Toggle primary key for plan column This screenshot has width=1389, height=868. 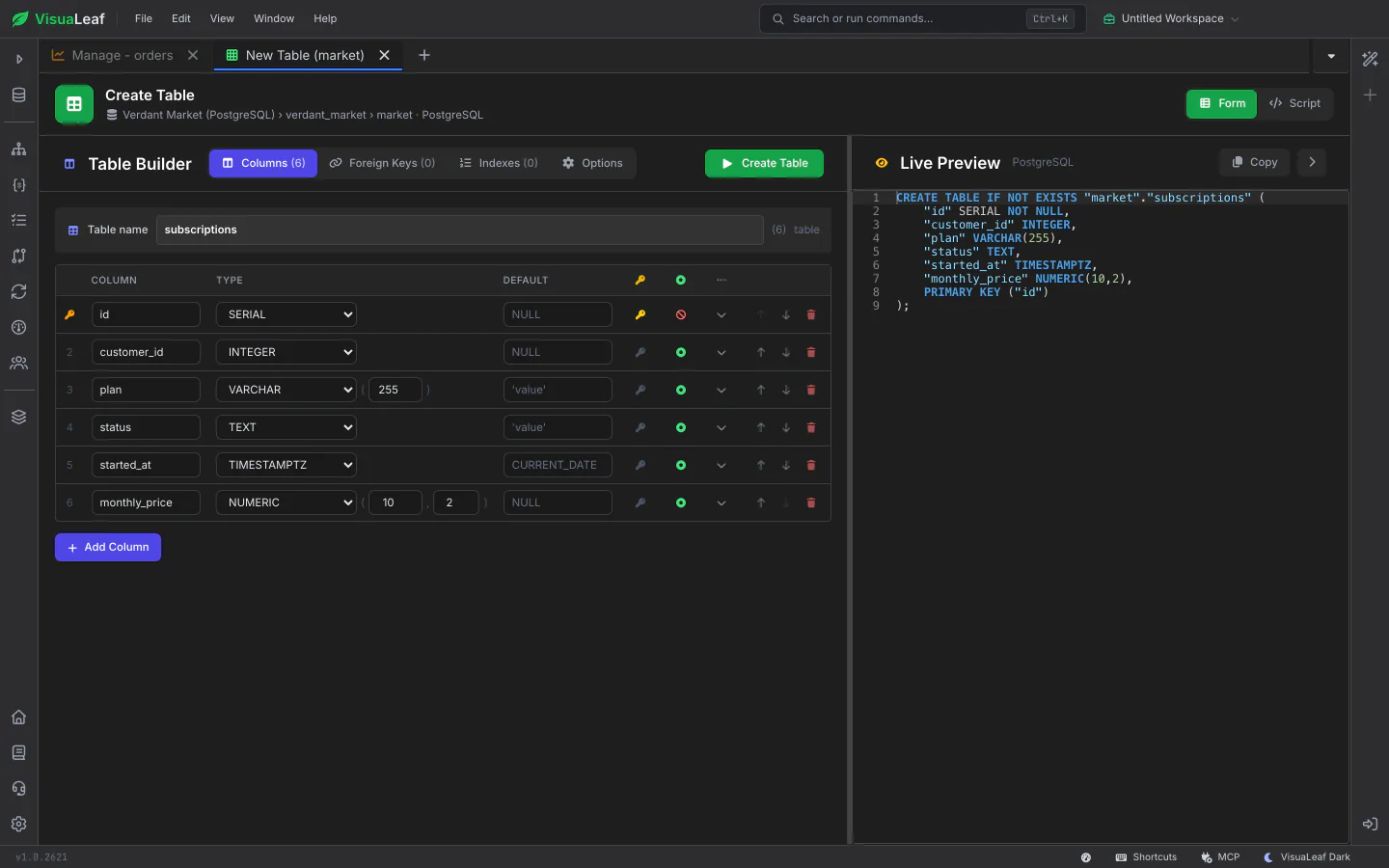tap(640, 390)
